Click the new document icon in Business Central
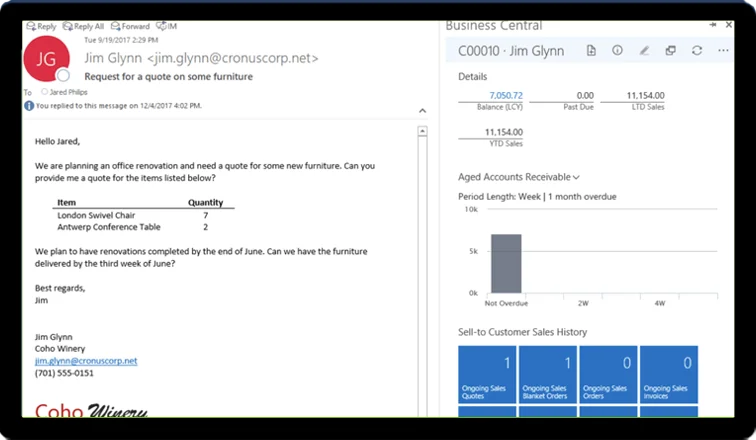The height and width of the screenshot is (440, 756). tap(592, 50)
